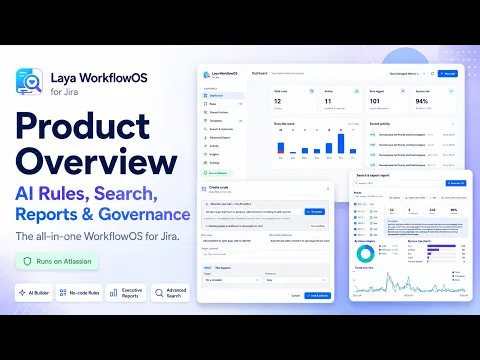Click the 94% success rate value
480x360 pixels.
[422, 101]
